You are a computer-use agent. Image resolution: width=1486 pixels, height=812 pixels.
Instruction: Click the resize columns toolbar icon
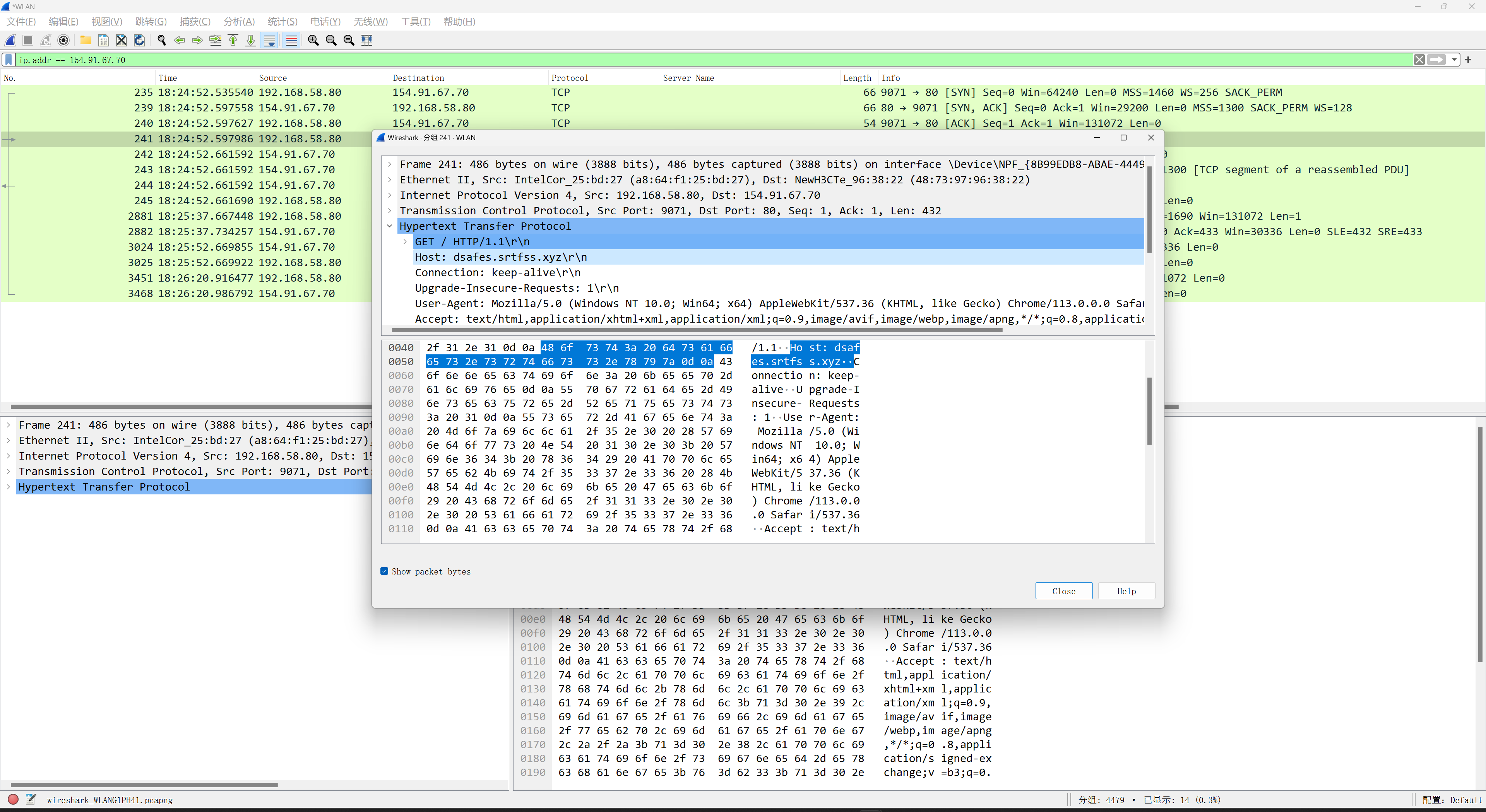(x=367, y=40)
